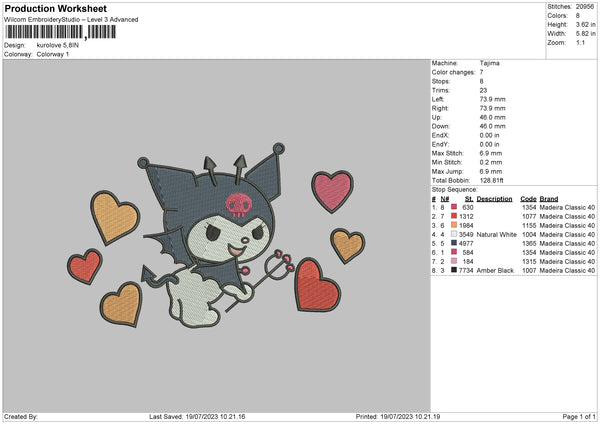Click the barcode under the worksheet title
This screenshot has height=424, width=600.
tap(60, 32)
